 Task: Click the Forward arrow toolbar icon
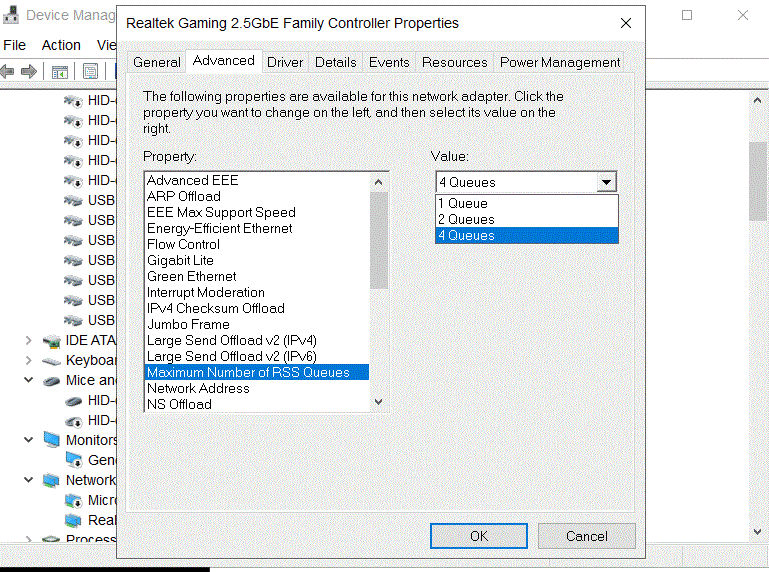click(x=29, y=71)
